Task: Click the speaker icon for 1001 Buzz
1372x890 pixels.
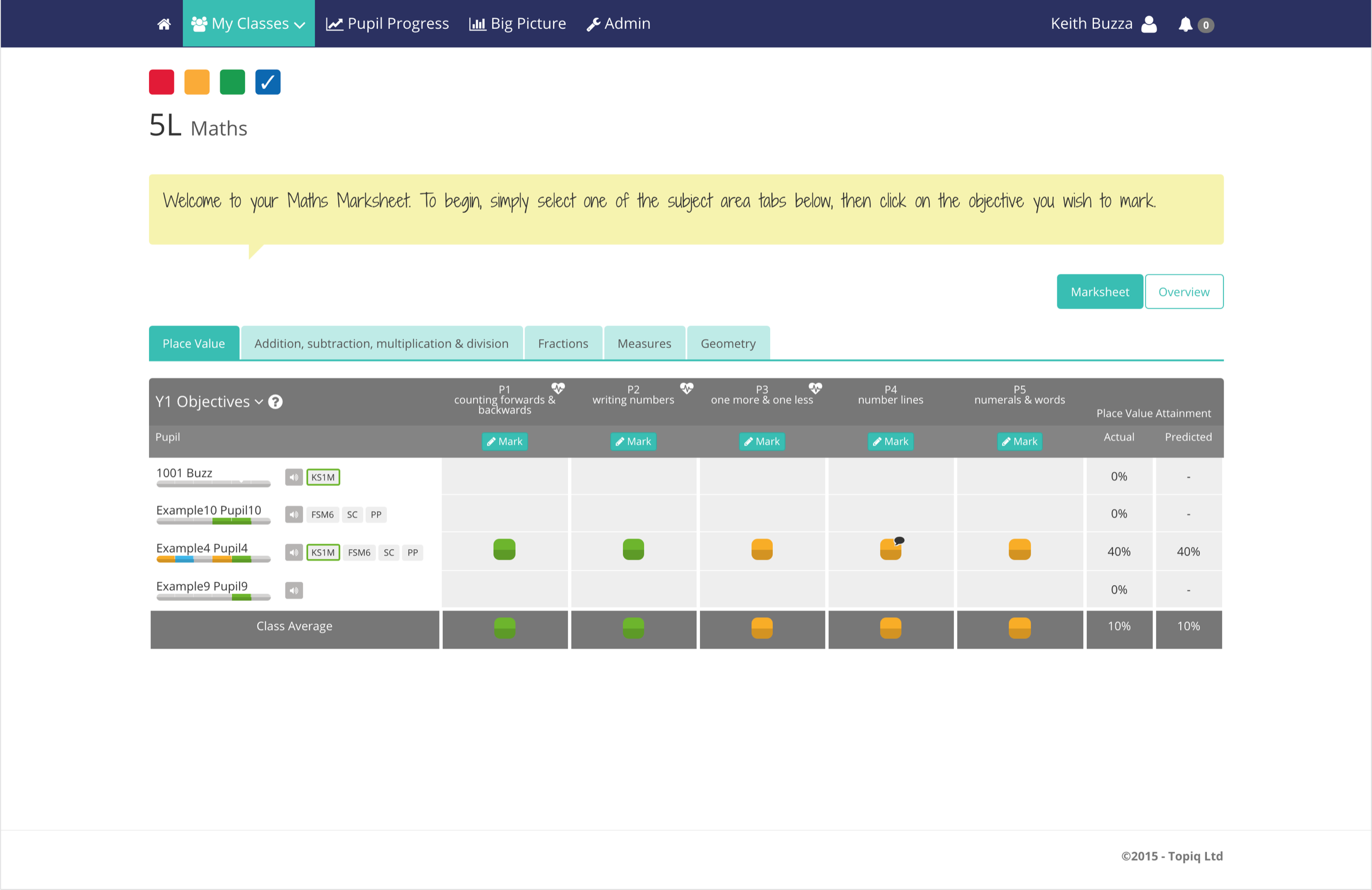Action: (294, 477)
